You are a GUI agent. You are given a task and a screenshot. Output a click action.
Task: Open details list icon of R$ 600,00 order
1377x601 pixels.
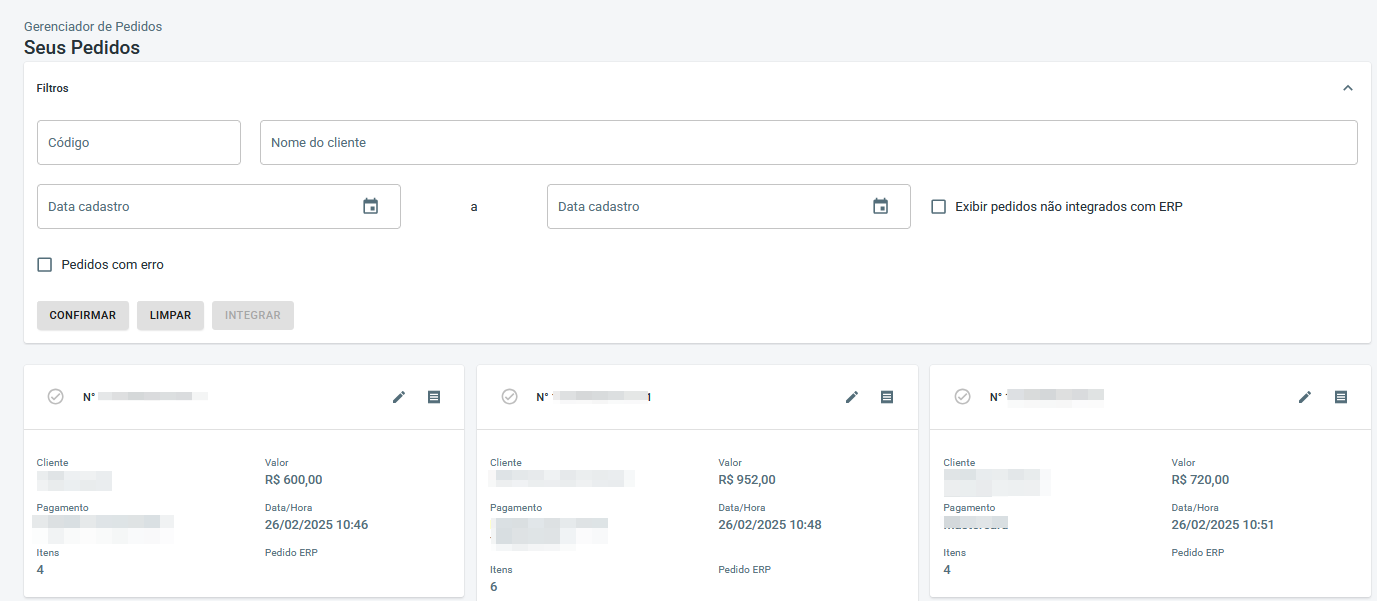(434, 397)
